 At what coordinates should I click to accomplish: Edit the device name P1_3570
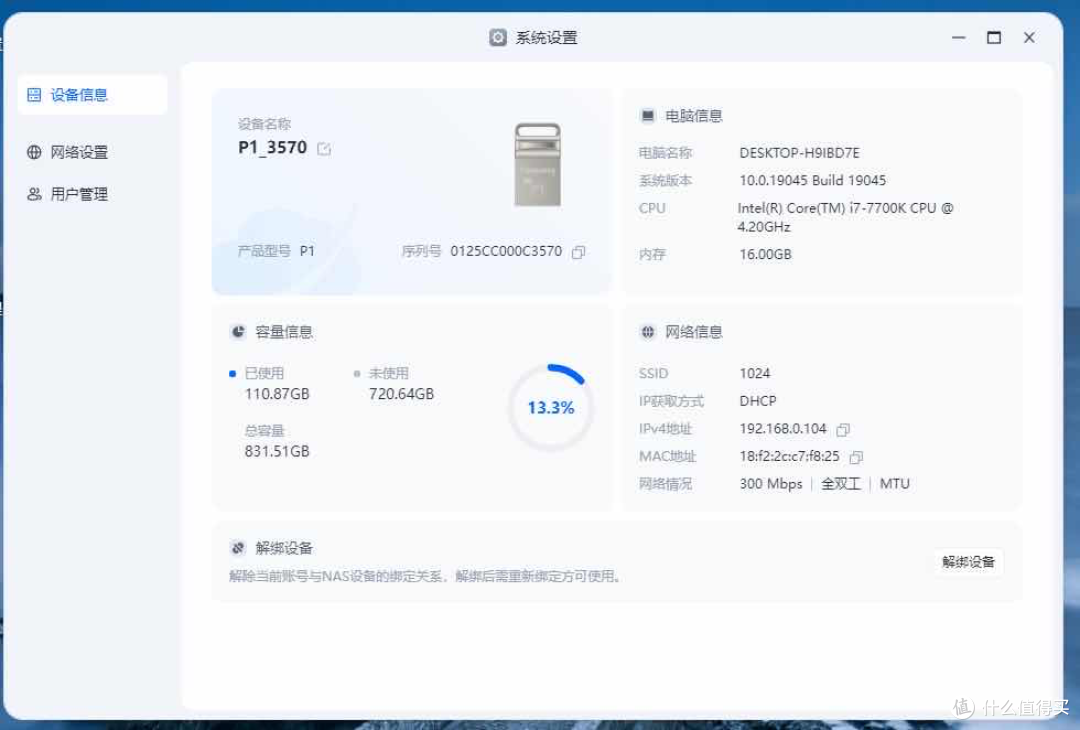point(324,148)
